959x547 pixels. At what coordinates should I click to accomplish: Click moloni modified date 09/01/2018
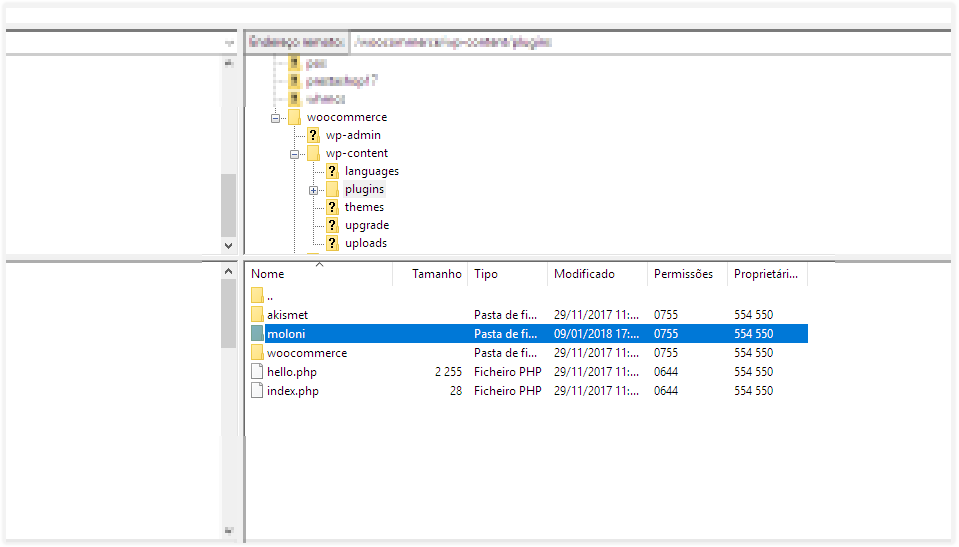[596, 333]
